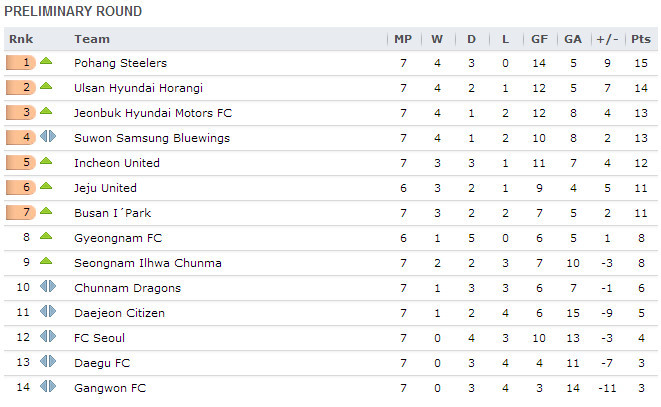The width and height of the screenshot is (661, 407).
Task: Click the no-change arrows icon for Suwon Samsung Bluewings
Action: pos(48,137)
